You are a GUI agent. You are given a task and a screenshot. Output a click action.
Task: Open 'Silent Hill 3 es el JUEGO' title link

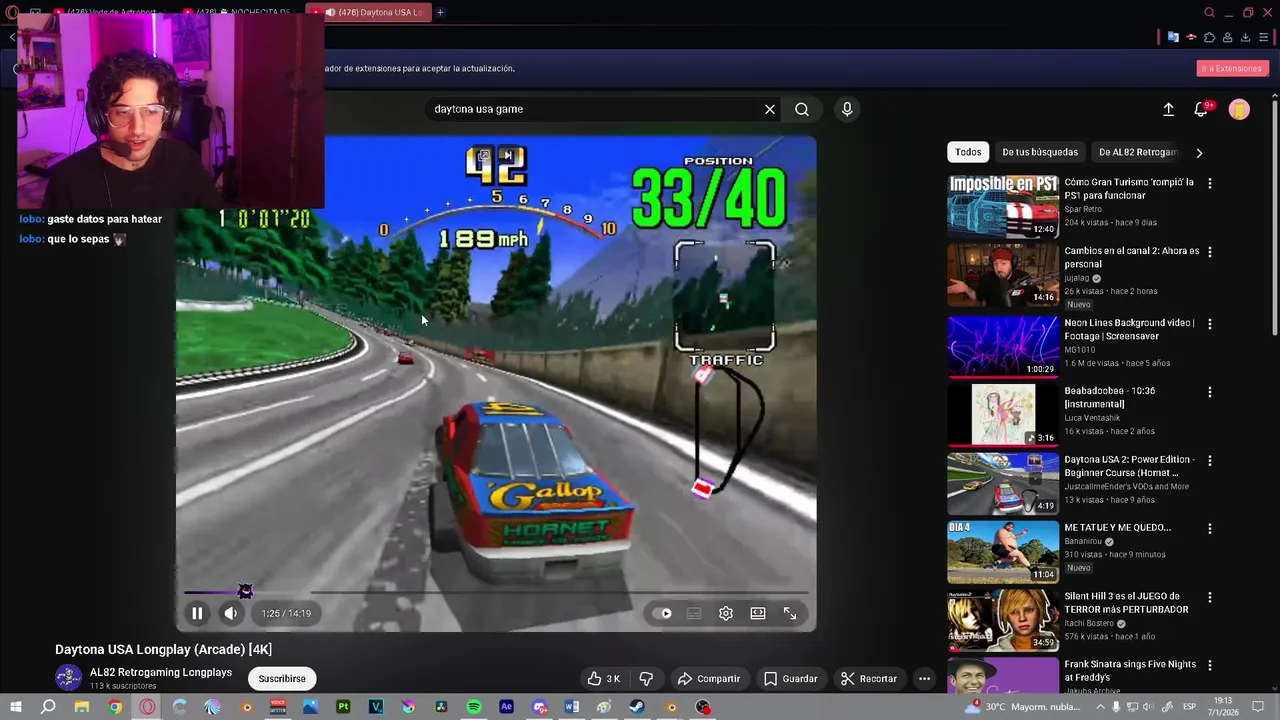click(1126, 603)
